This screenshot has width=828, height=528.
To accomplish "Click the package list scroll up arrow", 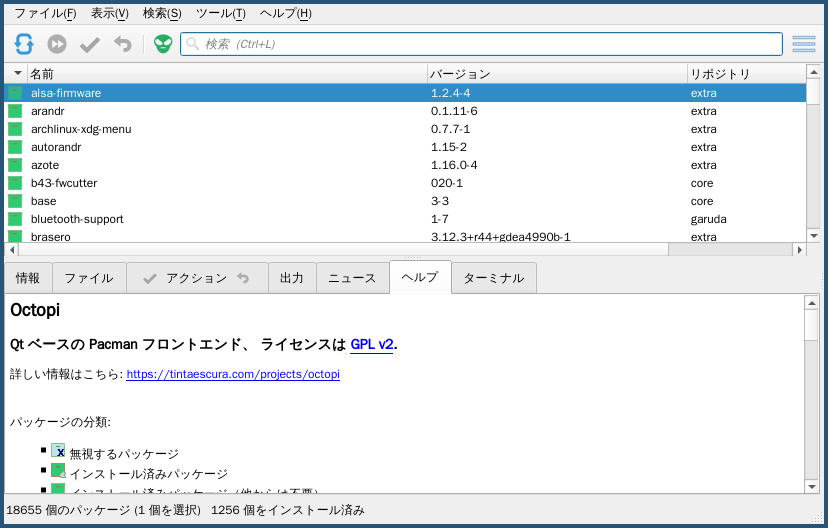I will click(x=813, y=72).
